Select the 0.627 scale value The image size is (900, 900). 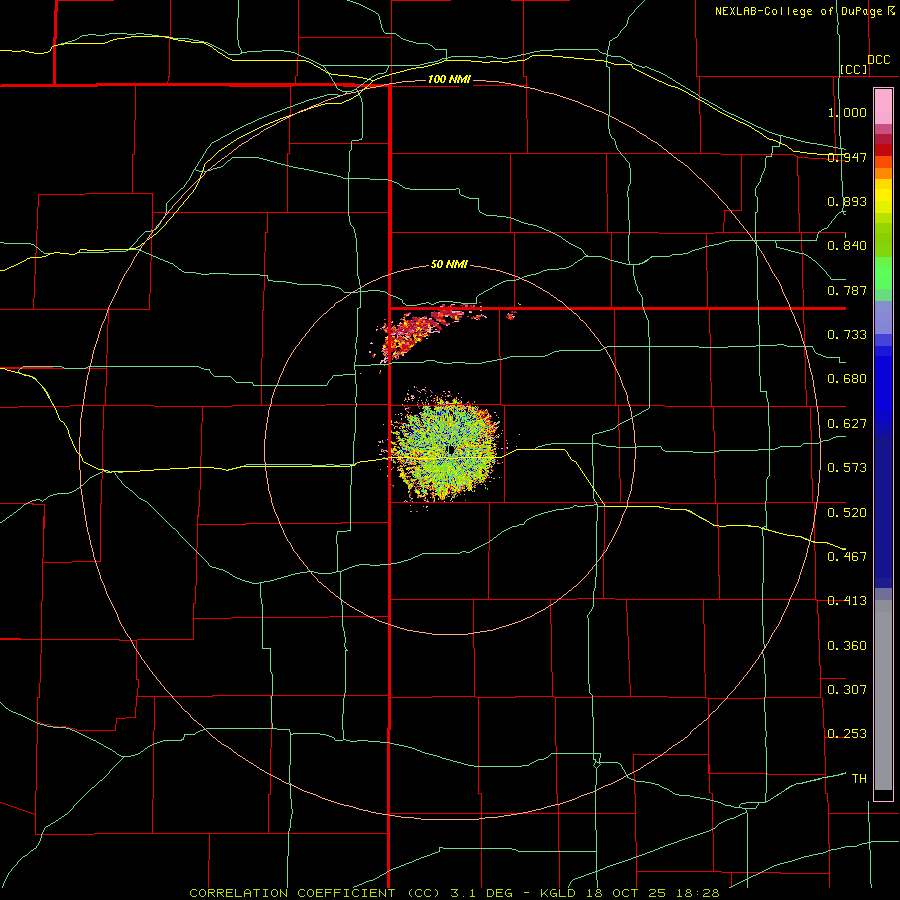click(847, 424)
